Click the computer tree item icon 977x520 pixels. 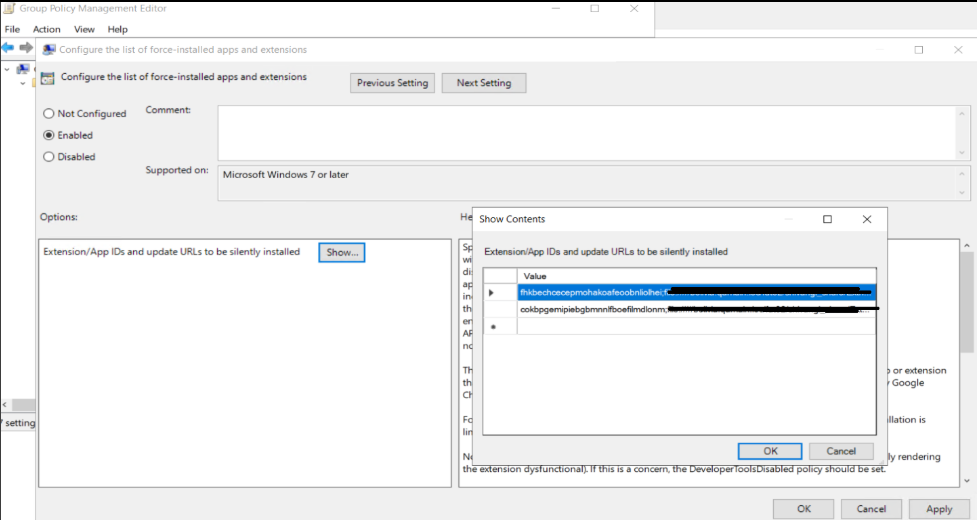tap(23, 69)
